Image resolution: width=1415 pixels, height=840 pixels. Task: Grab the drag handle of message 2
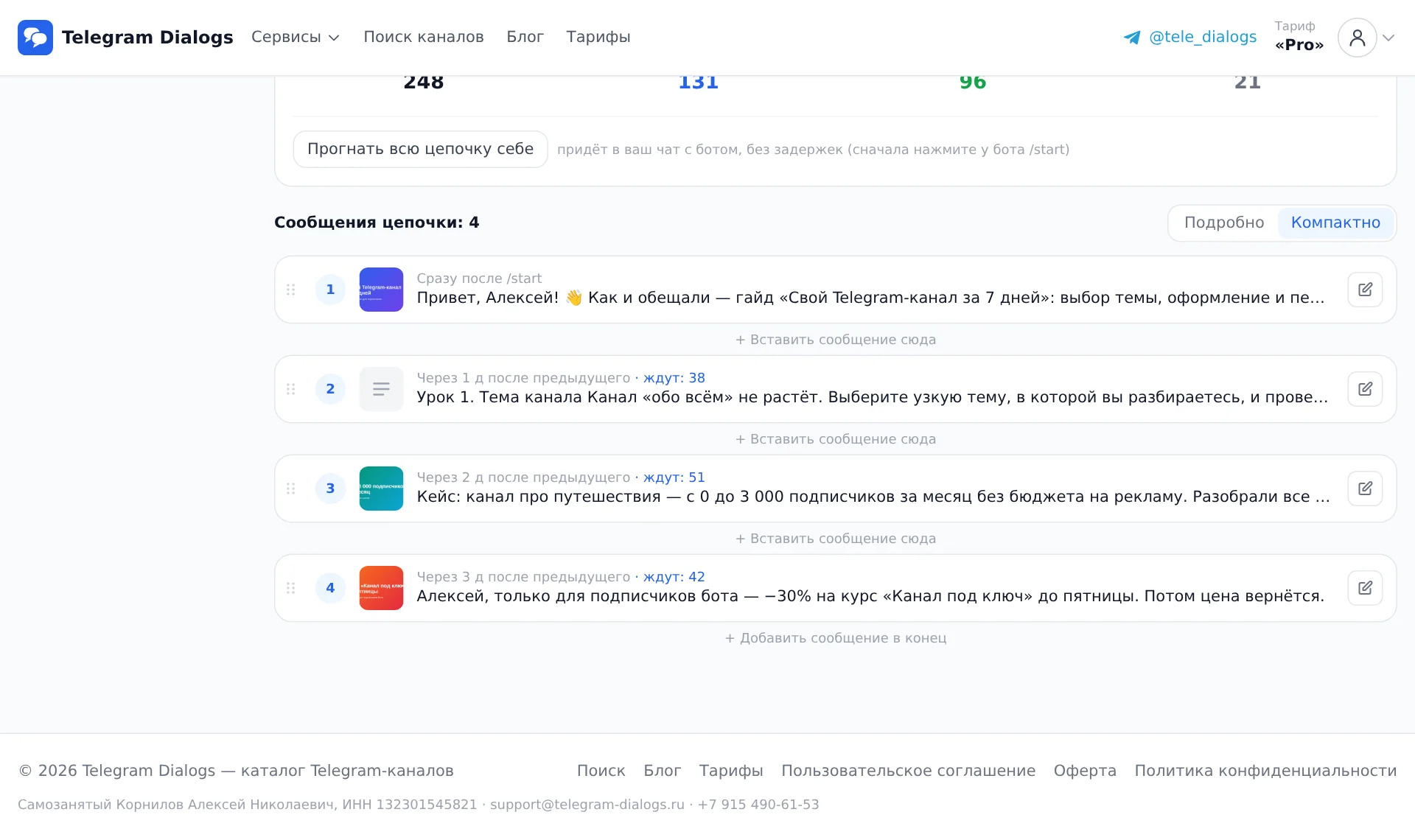291,389
